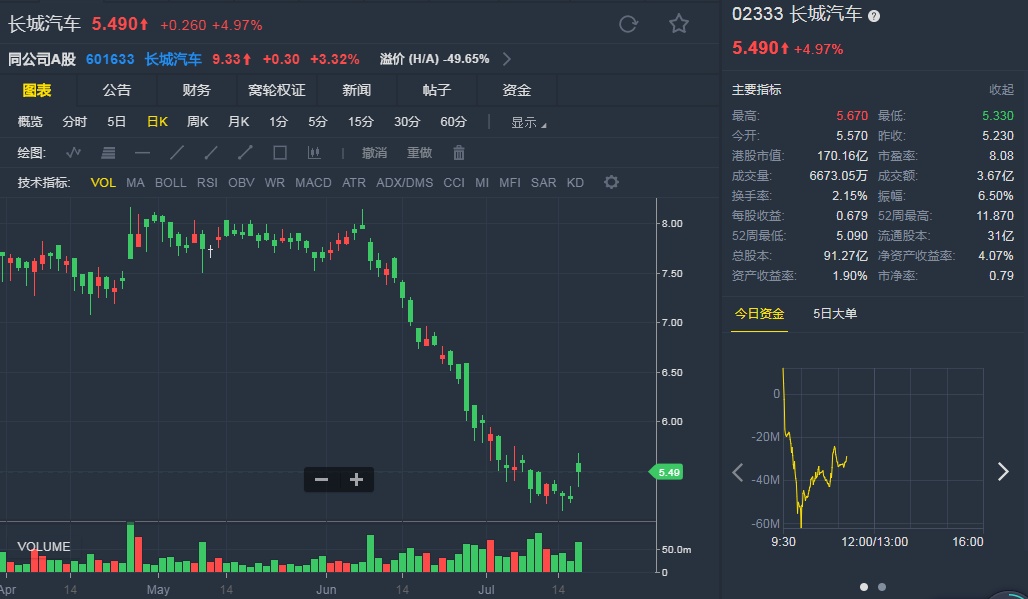Open technical indicator settings gear
This screenshot has width=1028, height=599.
point(611,182)
